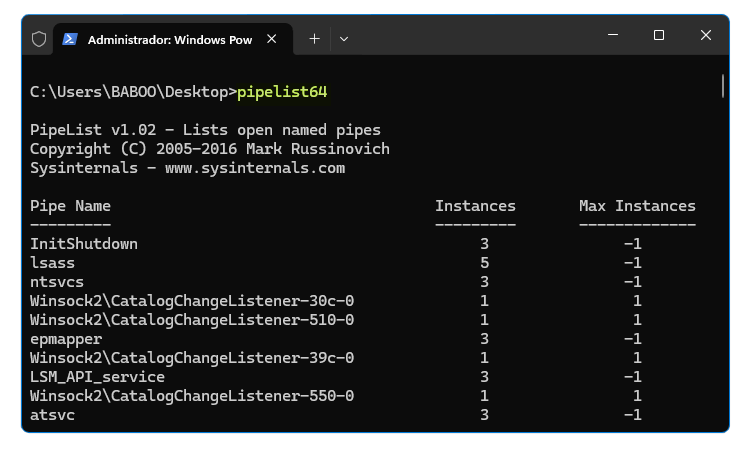Screen dimensions: 746x450
Task: Minimize the terminal window
Action: (613, 35)
